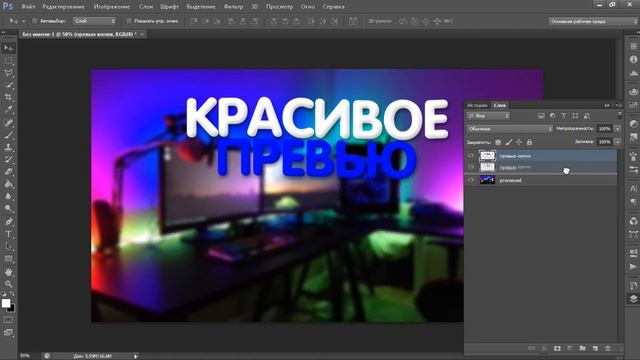640x360 pixels.
Task: Create a new layer icon
Action: 595,348
